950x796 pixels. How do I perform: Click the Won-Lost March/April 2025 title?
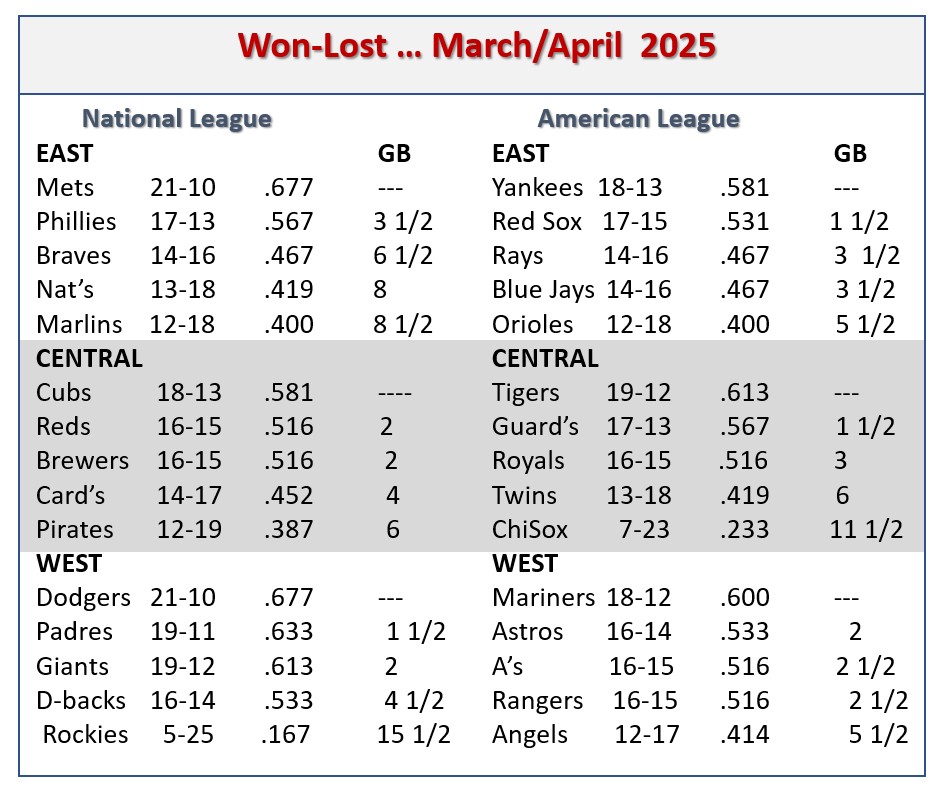(477, 46)
